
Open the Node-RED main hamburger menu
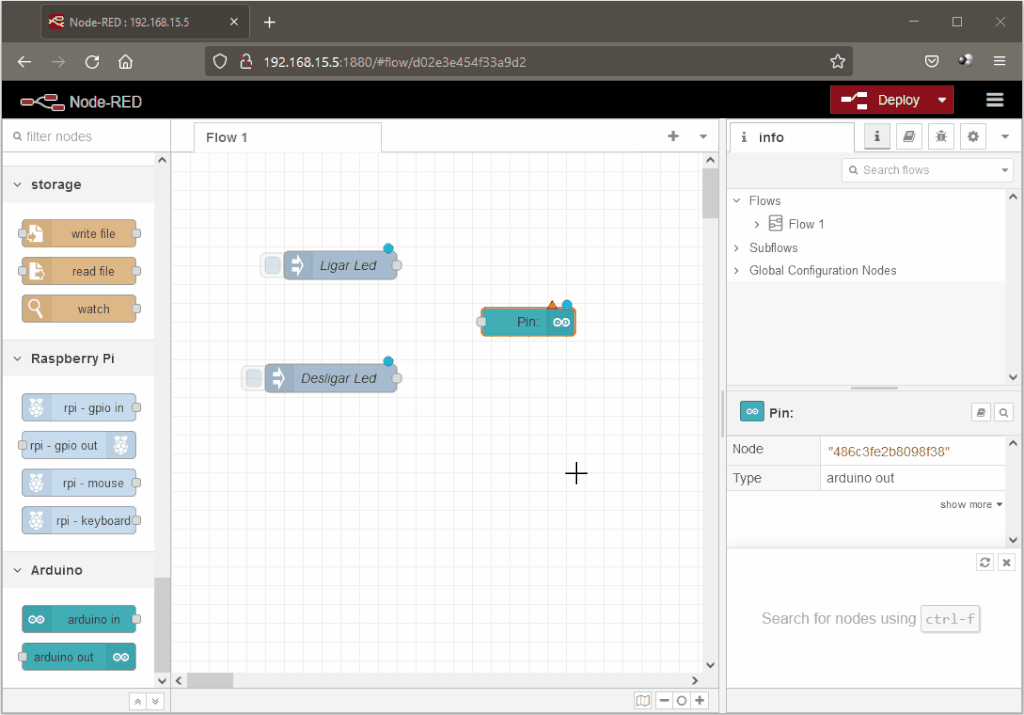995,100
